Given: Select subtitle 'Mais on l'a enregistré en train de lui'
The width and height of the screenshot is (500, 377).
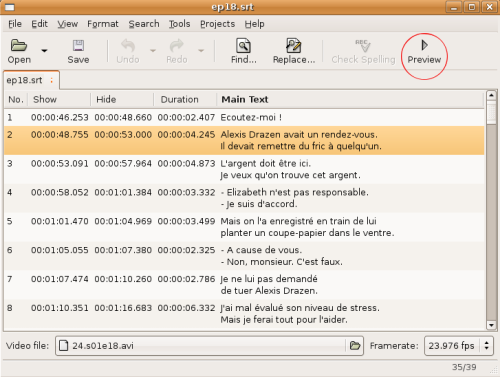Looking at the screenshot, I should (298, 221).
